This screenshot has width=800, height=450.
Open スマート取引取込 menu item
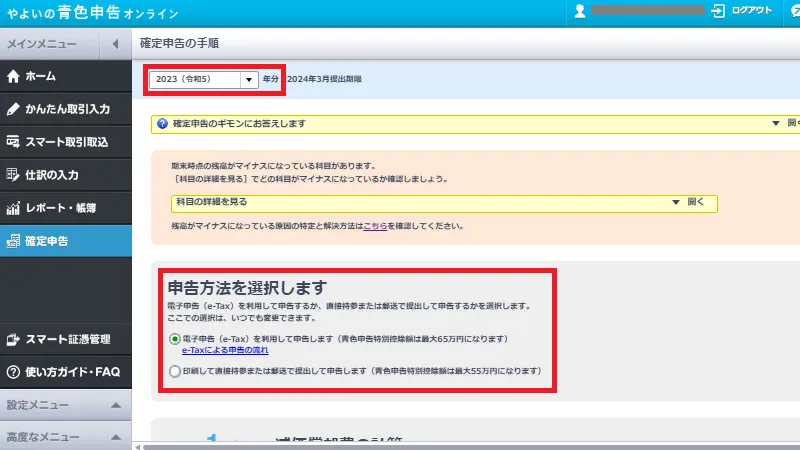(x=66, y=142)
